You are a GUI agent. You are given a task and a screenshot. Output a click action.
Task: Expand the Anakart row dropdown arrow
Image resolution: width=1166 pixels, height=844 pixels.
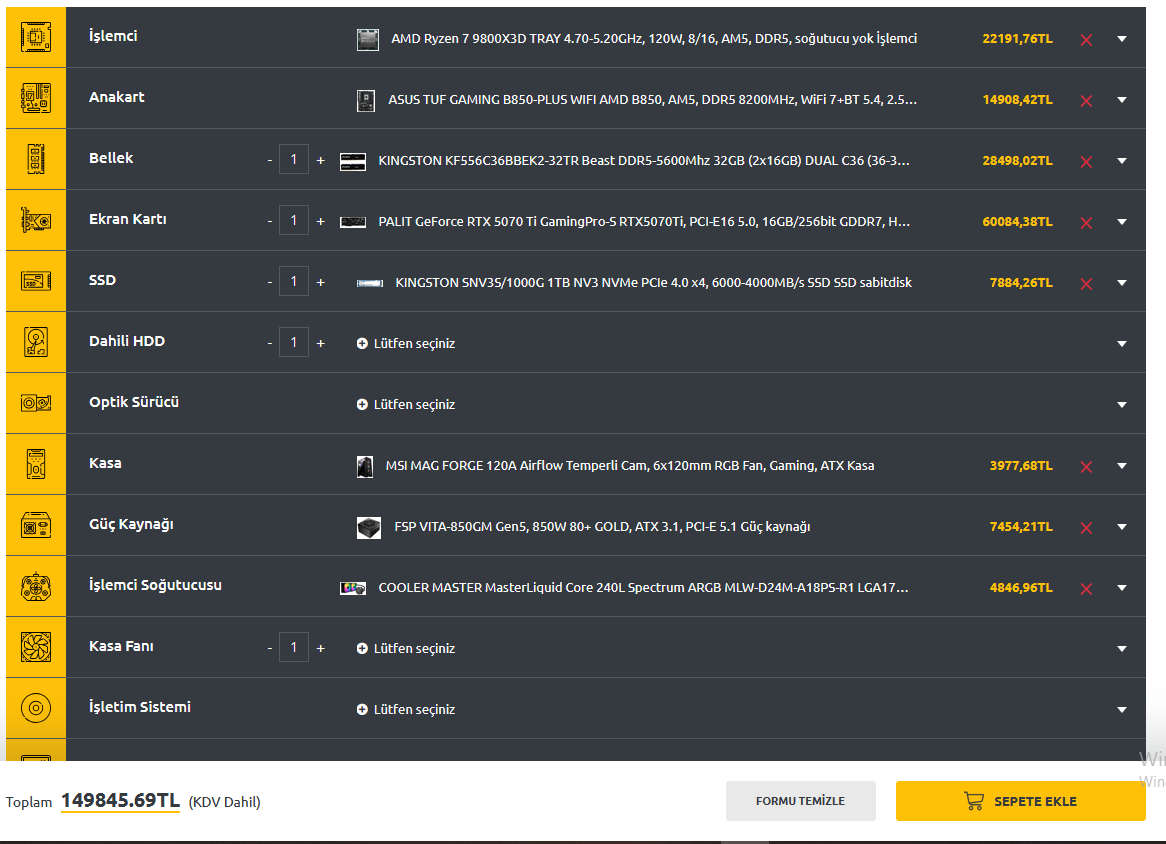tap(1121, 100)
